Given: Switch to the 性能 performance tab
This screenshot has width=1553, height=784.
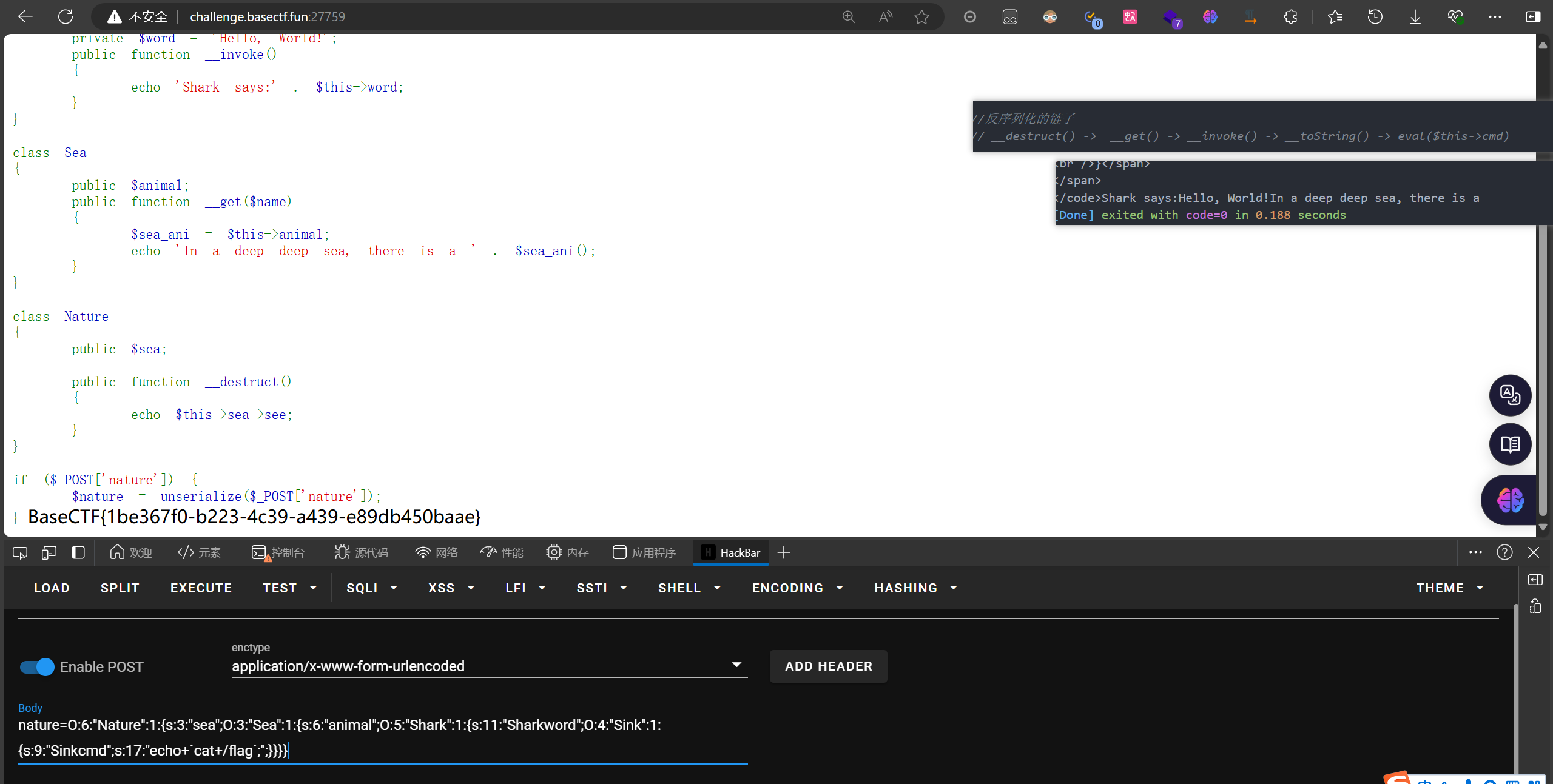Looking at the screenshot, I should pyautogui.click(x=501, y=552).
